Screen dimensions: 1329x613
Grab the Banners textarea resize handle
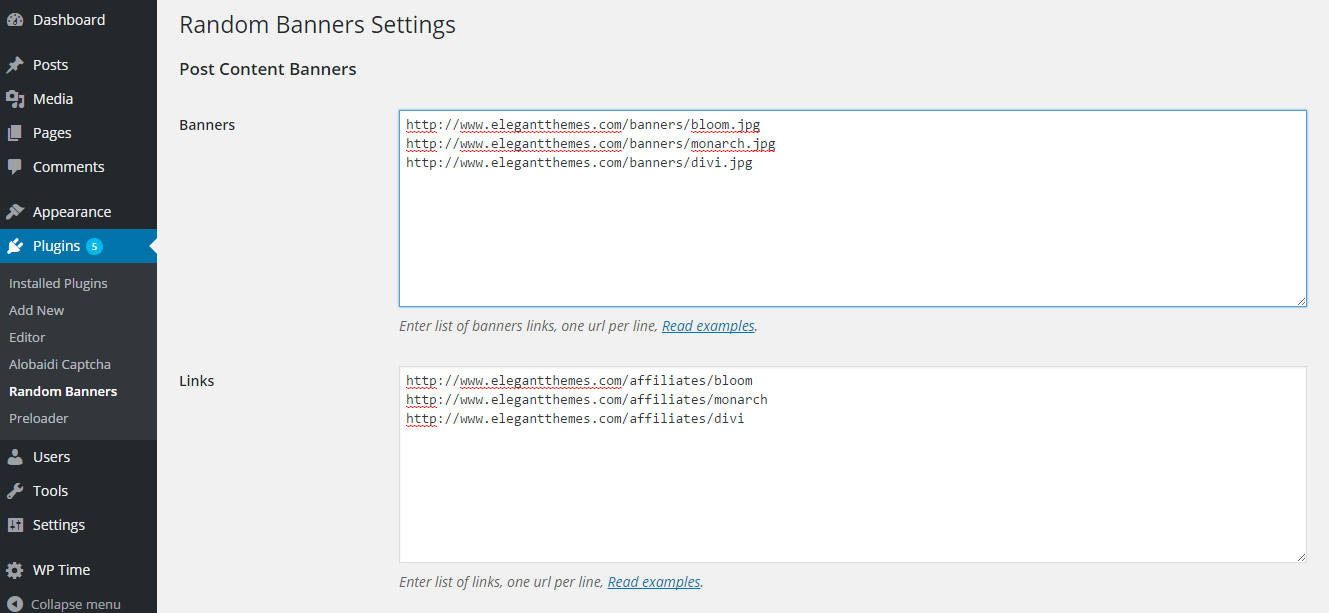[1300, 300]
